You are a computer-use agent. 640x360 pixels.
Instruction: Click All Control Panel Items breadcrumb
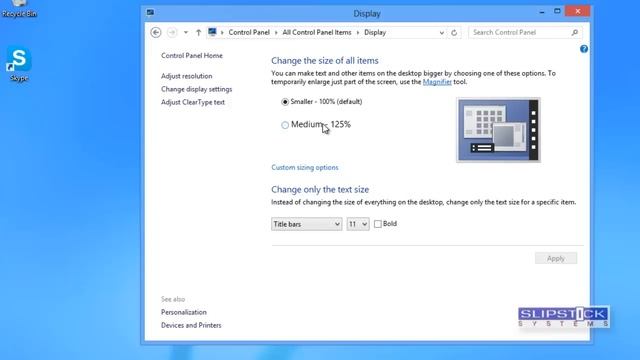(317, 32)
